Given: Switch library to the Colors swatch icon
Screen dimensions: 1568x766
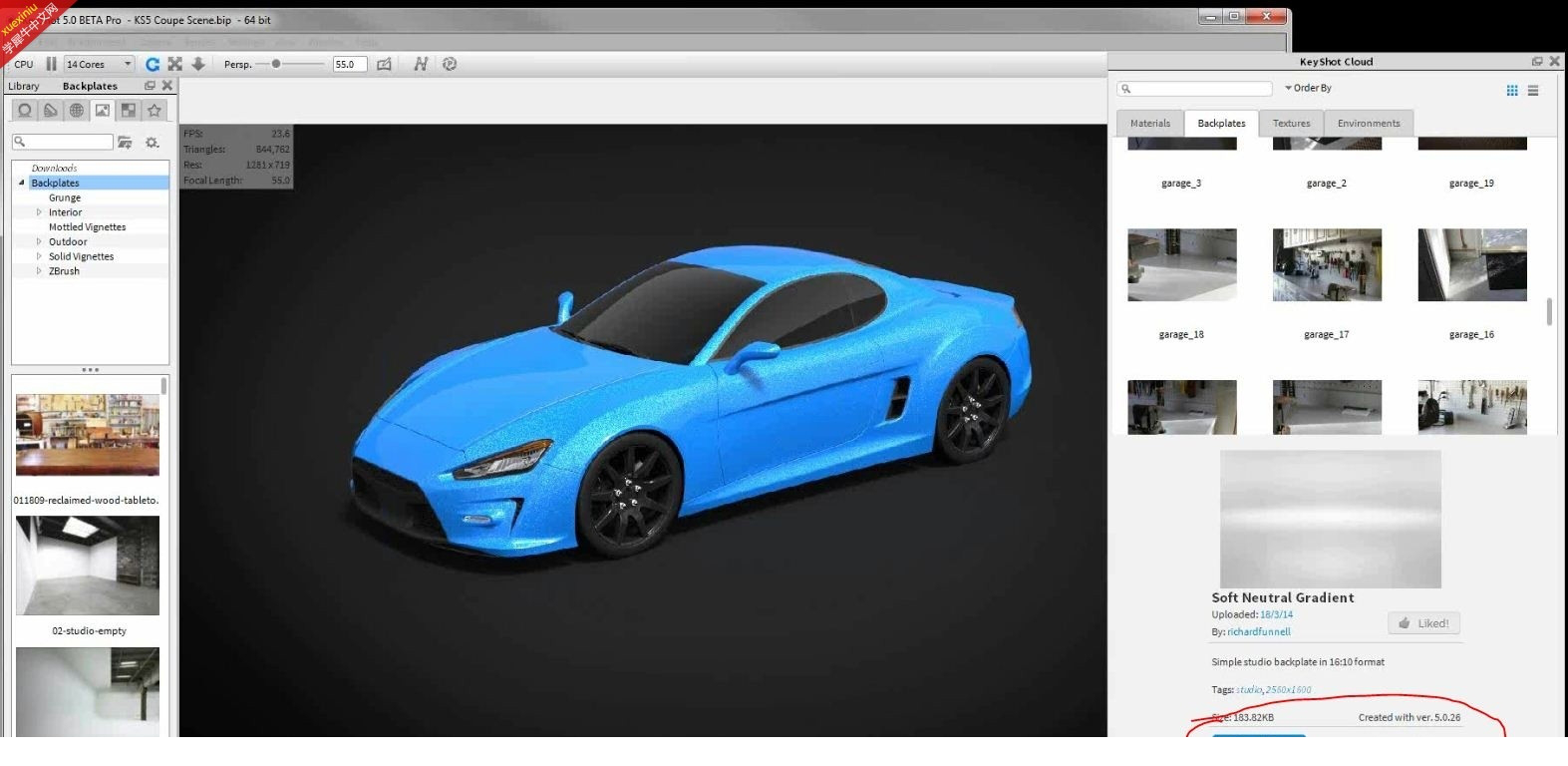Looking at the screenshot, I should 51,111.
